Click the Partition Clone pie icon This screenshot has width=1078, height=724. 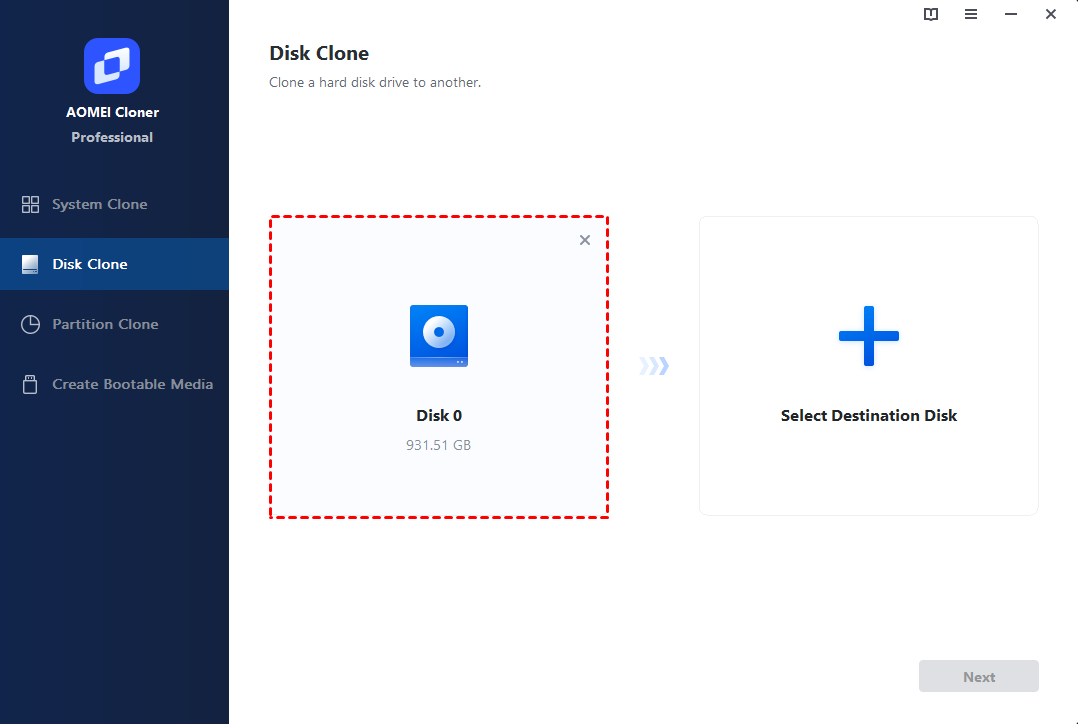30,324
